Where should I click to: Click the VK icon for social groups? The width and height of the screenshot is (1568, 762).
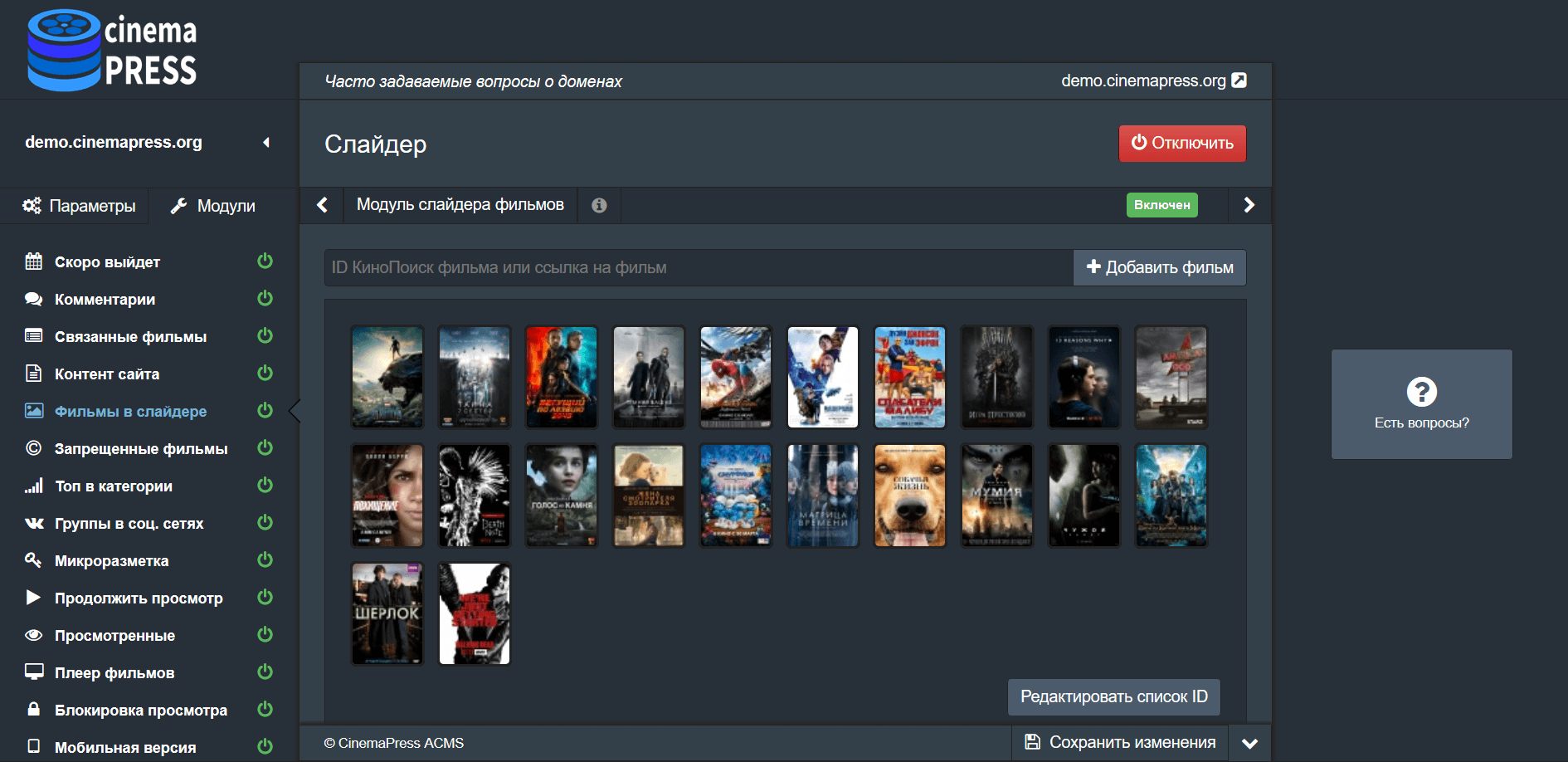tap(33, 524)
